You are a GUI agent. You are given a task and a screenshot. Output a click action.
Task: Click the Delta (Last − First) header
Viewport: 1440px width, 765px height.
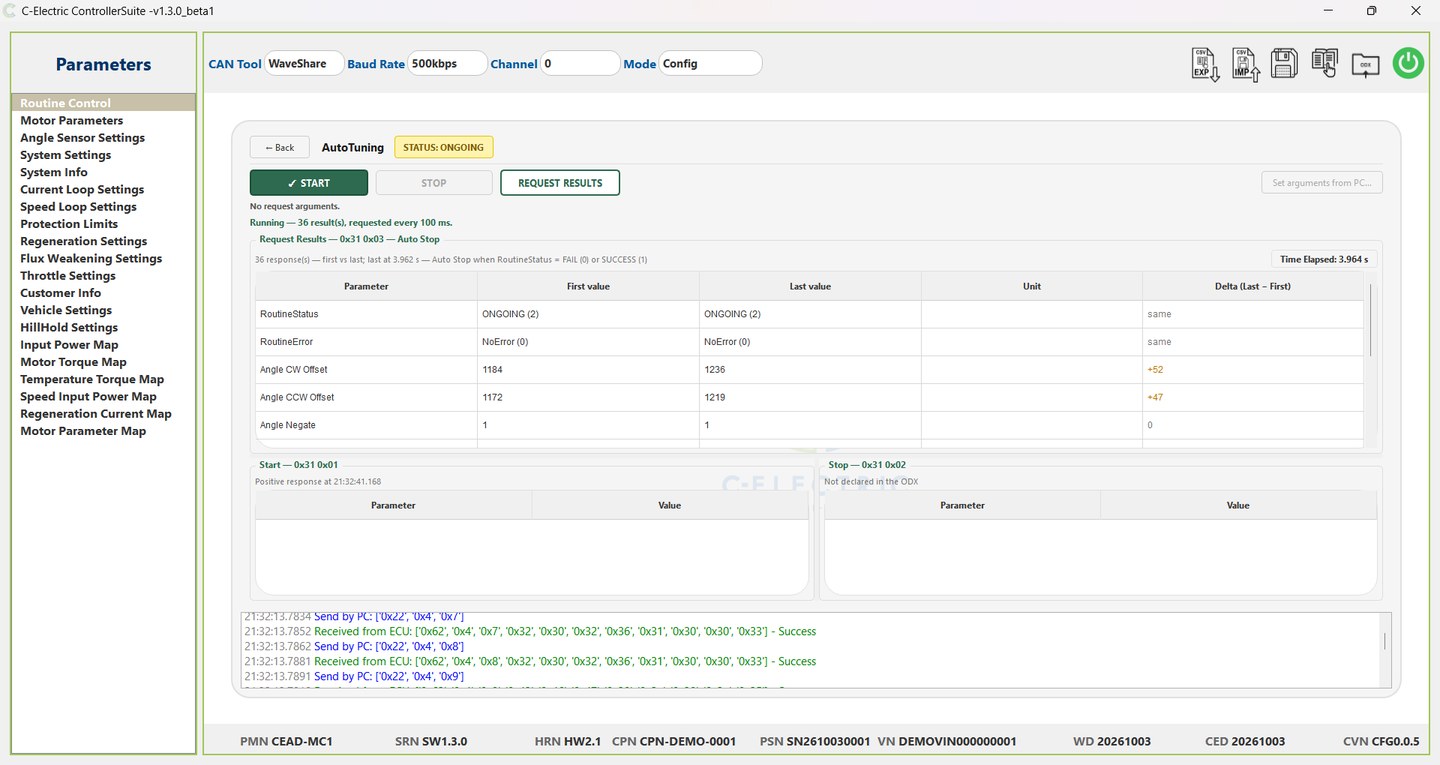tap(1253, 286)
